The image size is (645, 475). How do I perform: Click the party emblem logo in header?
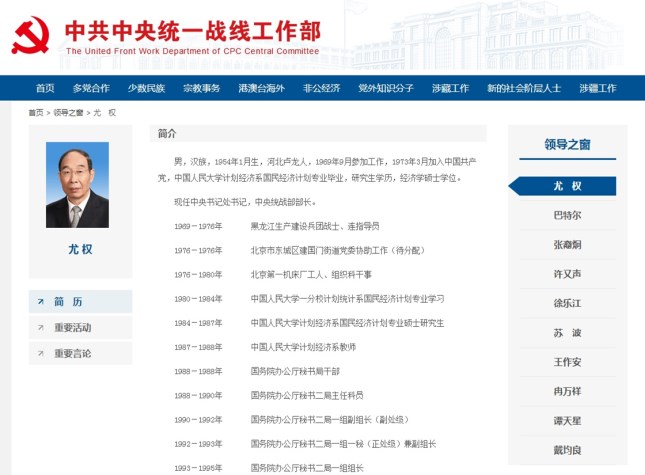(31, 35)
